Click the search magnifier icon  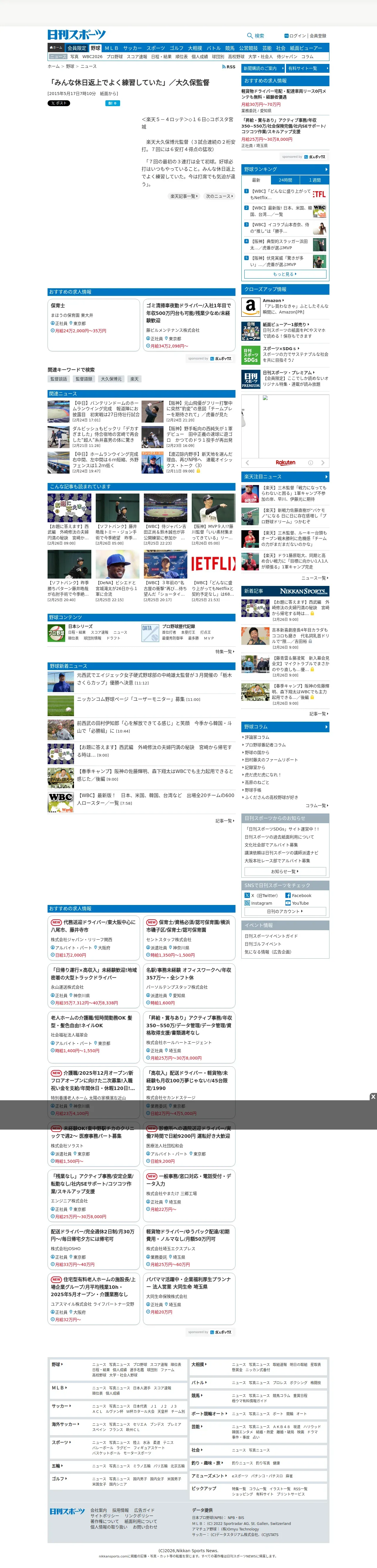click(x=250, y=36)
